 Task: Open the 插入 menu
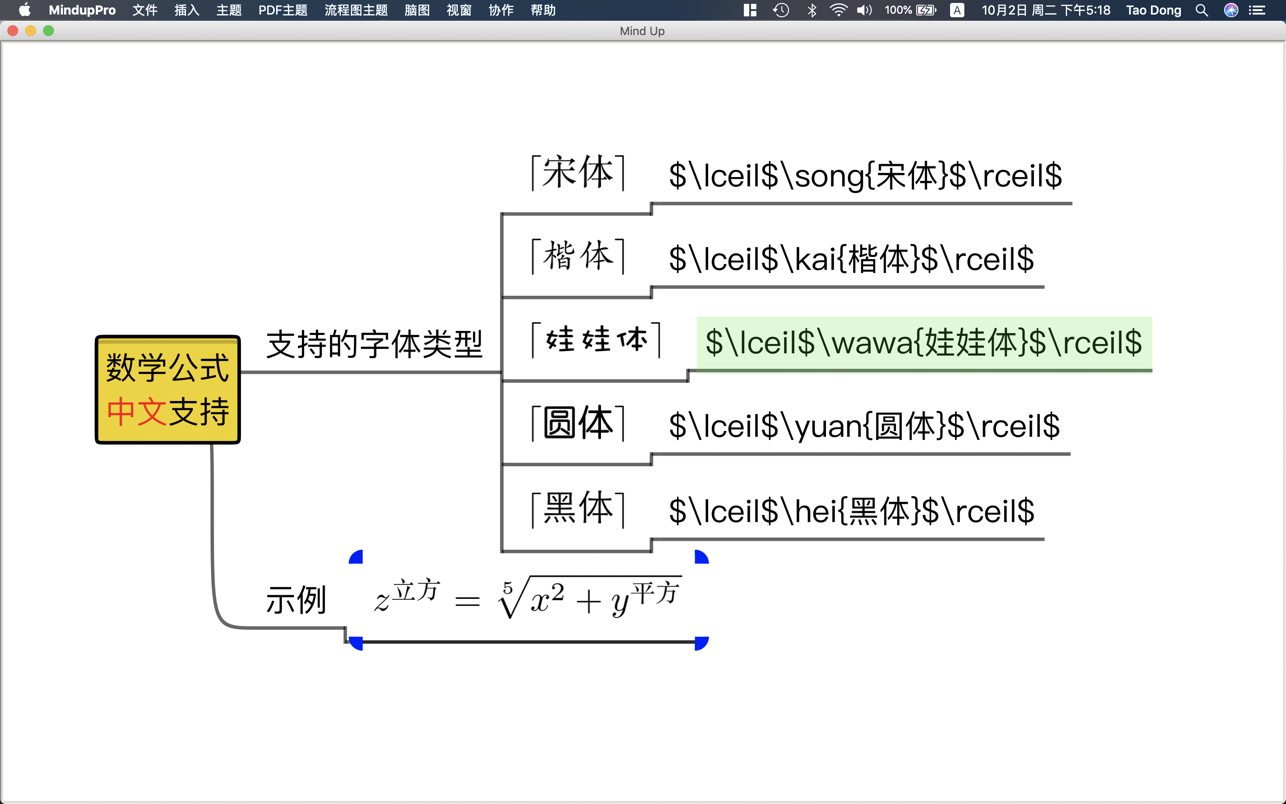(x=187, y=10)
